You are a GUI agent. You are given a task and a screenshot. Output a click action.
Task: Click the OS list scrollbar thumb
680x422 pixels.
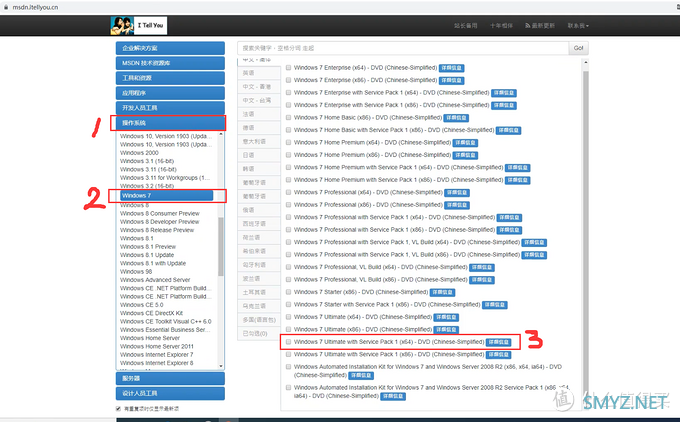click(x=221, y=246)
